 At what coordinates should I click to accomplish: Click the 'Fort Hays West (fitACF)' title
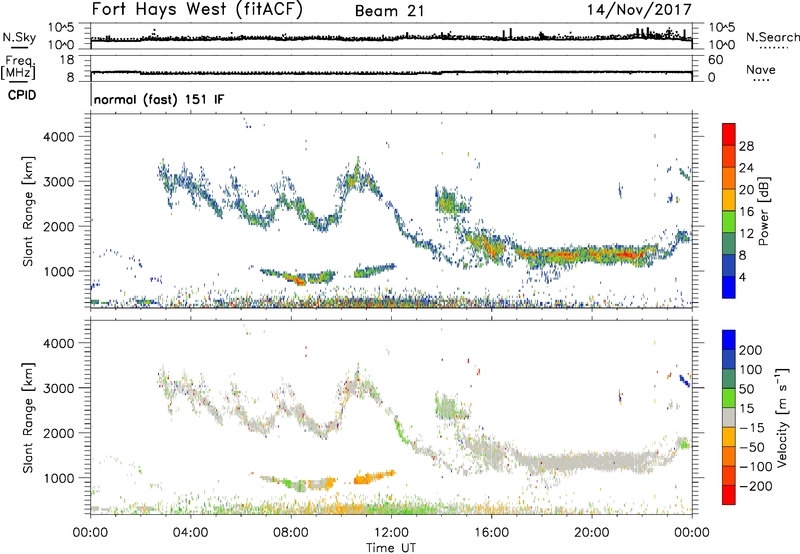point(197,10)
